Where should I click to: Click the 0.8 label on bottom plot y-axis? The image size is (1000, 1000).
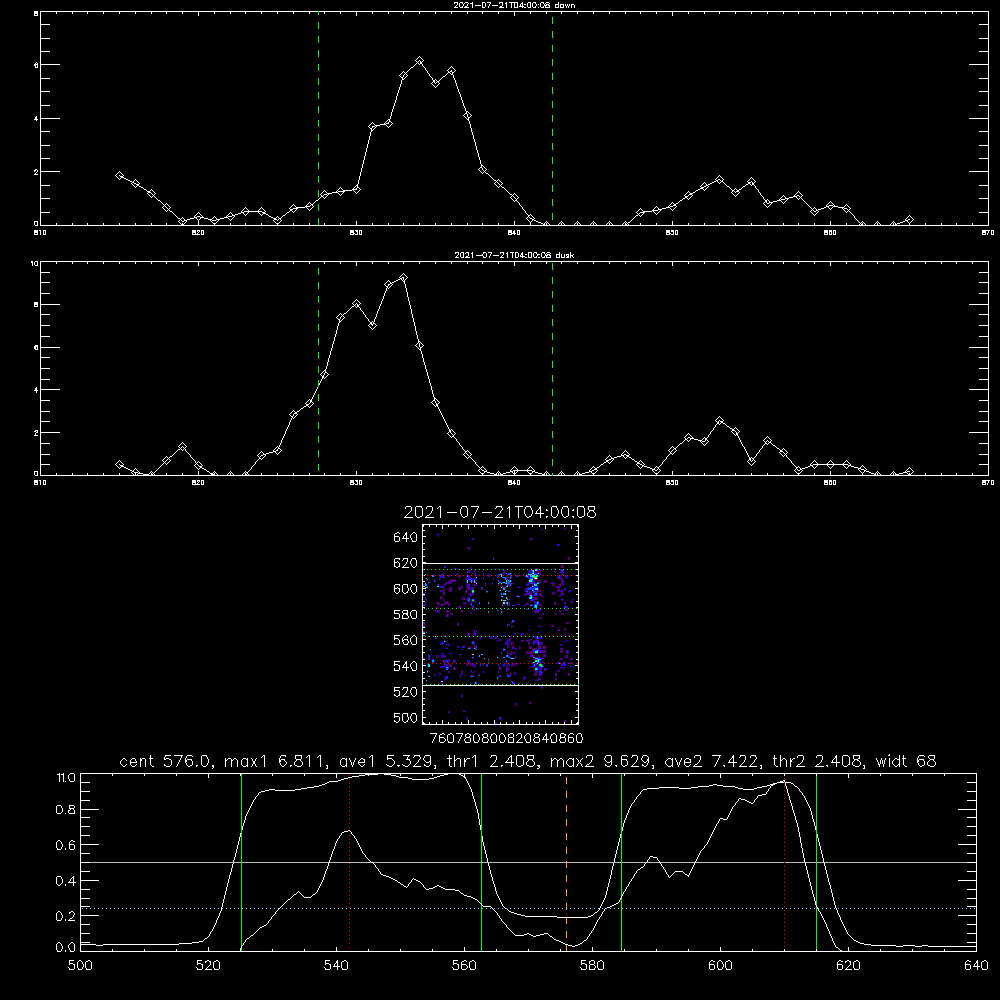pyautogui.click(x=66, y=810)
